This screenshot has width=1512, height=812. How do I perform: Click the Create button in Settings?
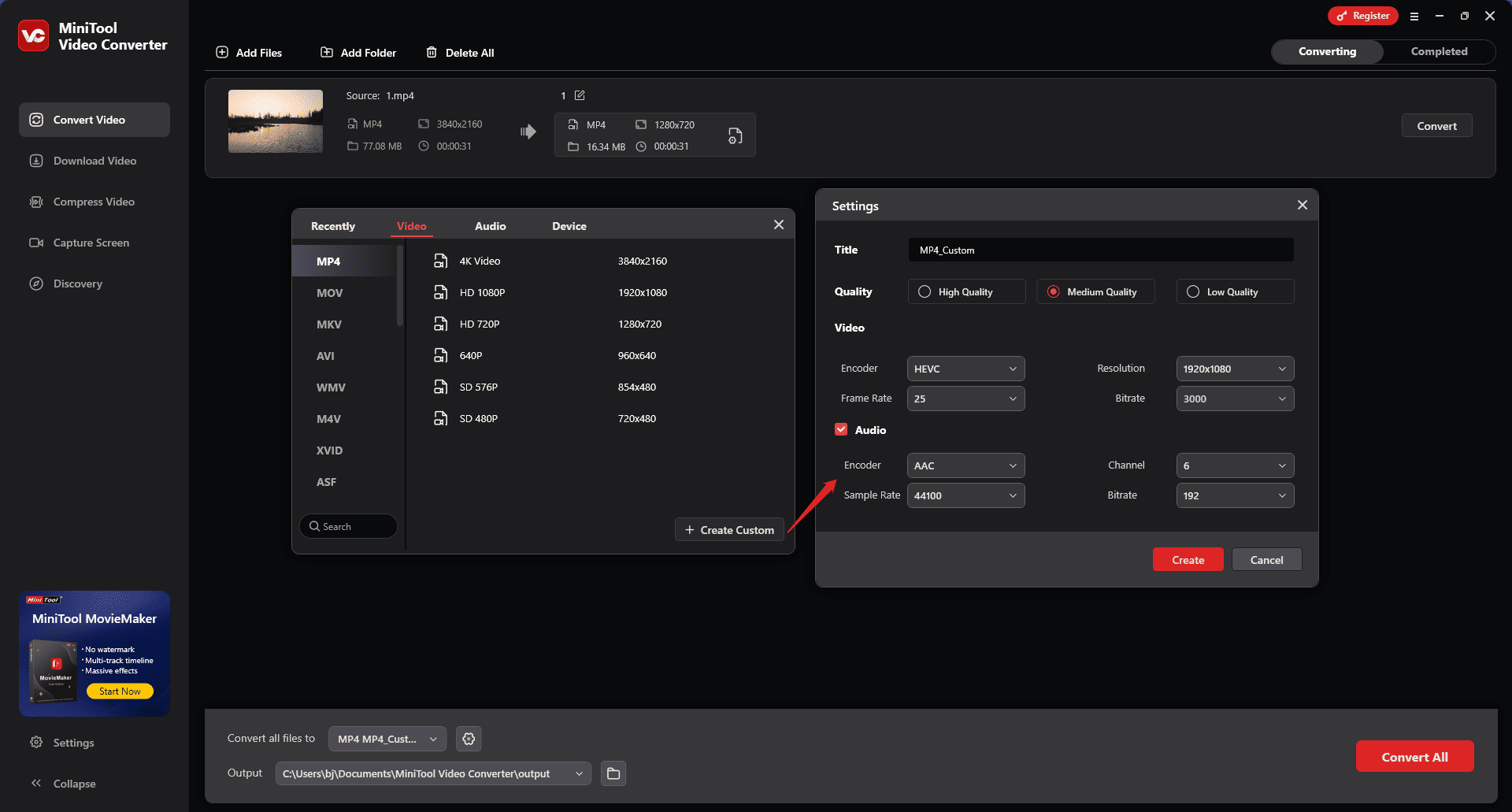click(x=1188, y=559)
